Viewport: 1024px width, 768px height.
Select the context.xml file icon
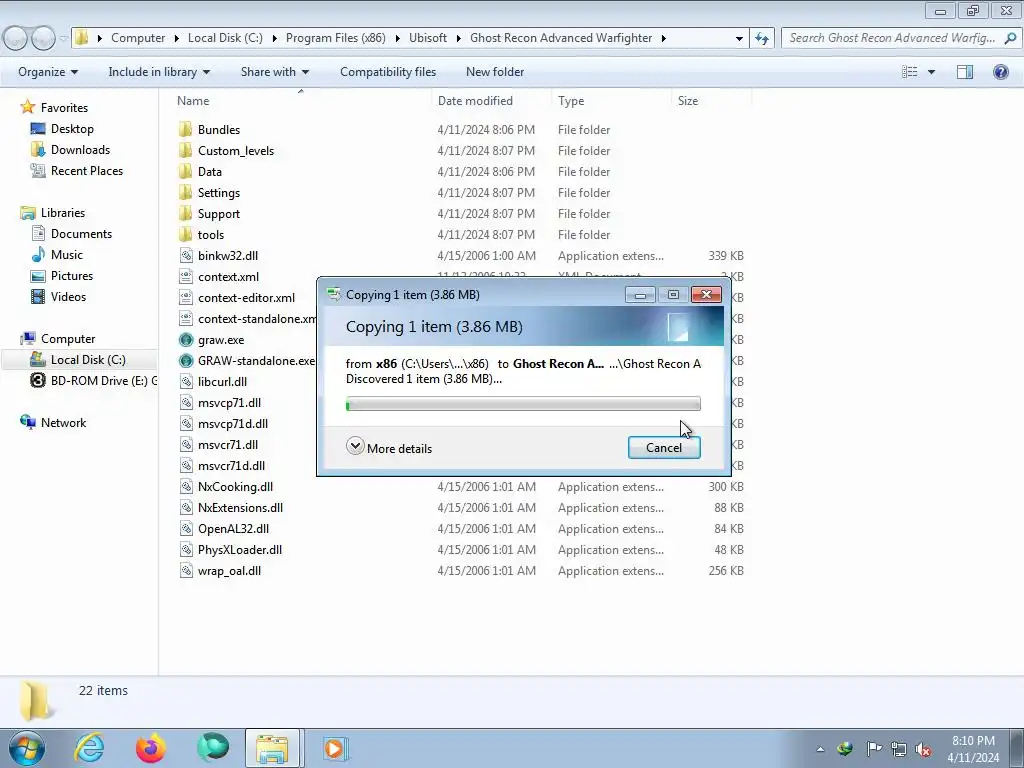[x=186, y=276]
